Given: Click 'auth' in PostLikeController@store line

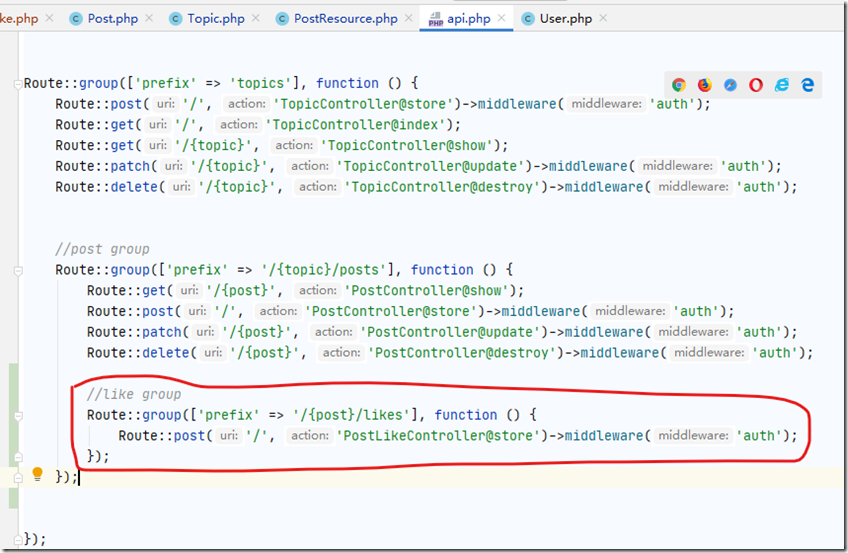Looking at the screenshot, I should click(x=759, y=436).
